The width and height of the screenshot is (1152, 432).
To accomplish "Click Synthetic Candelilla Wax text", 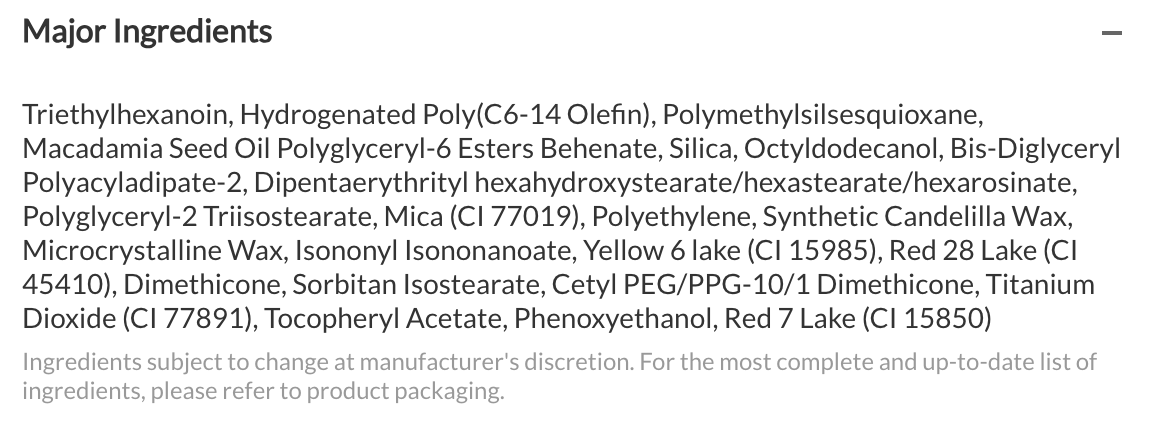I will tap(914, 217).
